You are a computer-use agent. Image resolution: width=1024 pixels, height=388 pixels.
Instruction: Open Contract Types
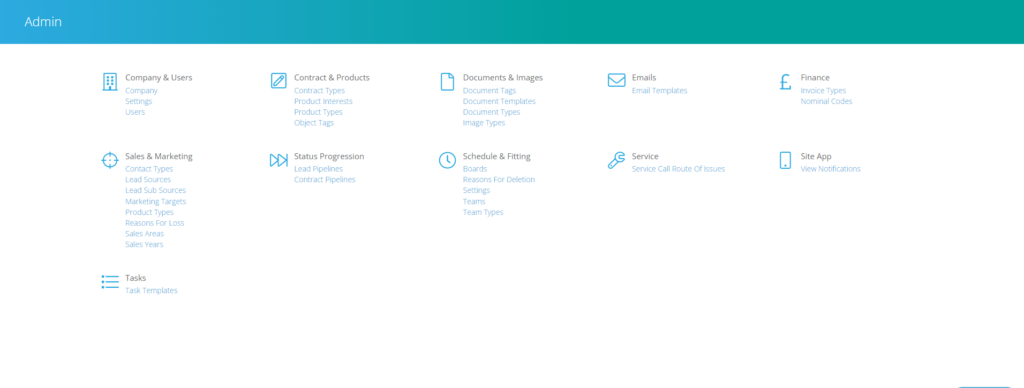pos(319,91)
